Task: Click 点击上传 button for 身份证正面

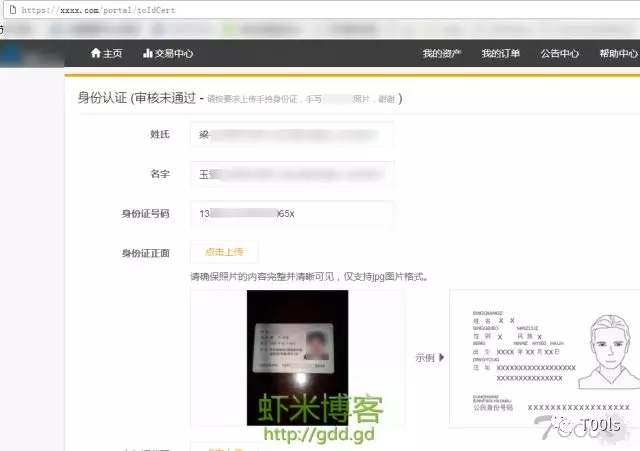Action: [224, 252]
